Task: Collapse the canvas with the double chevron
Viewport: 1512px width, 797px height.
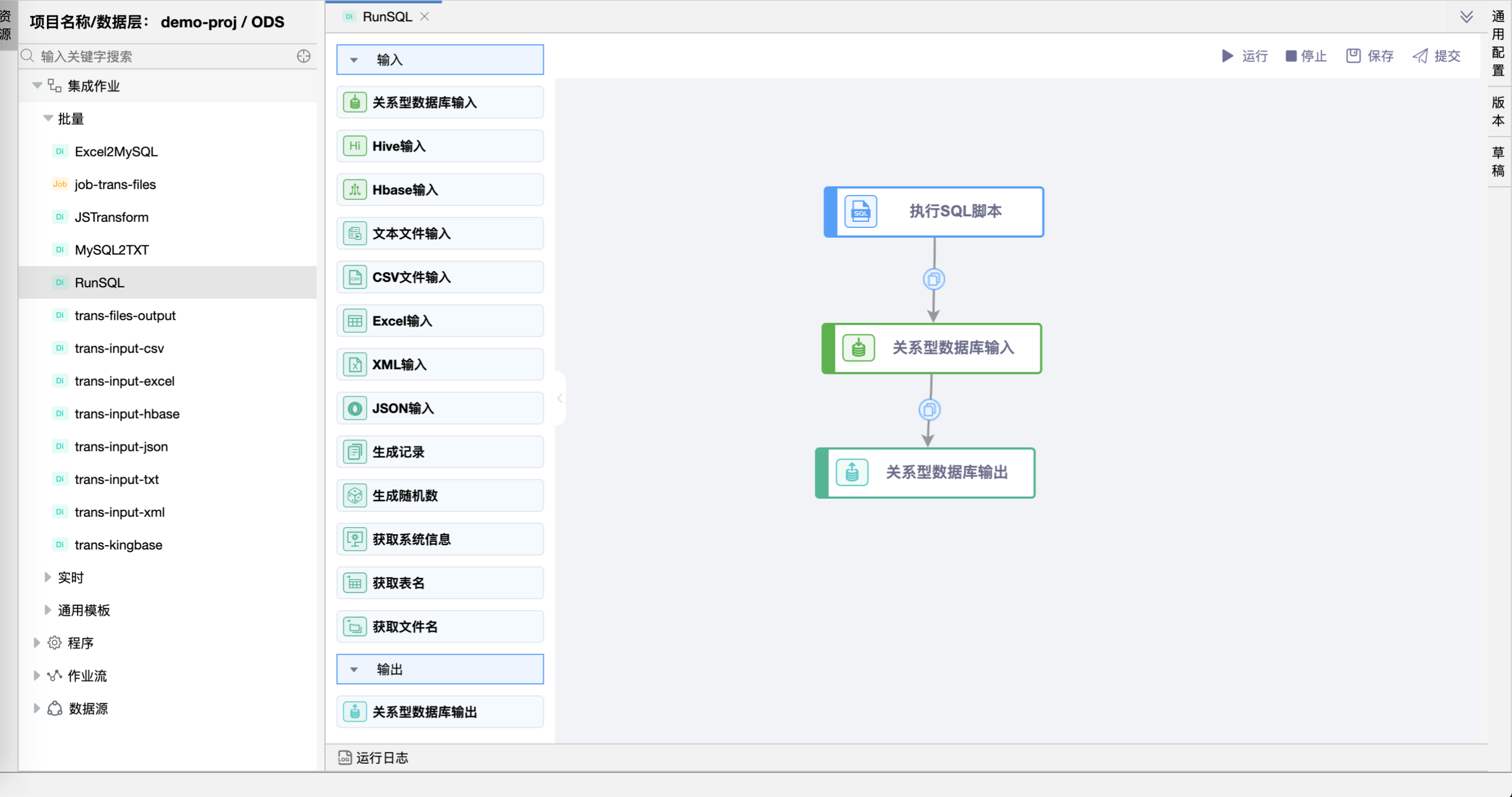Action: pyautogui.click(x=1466, y=16)
